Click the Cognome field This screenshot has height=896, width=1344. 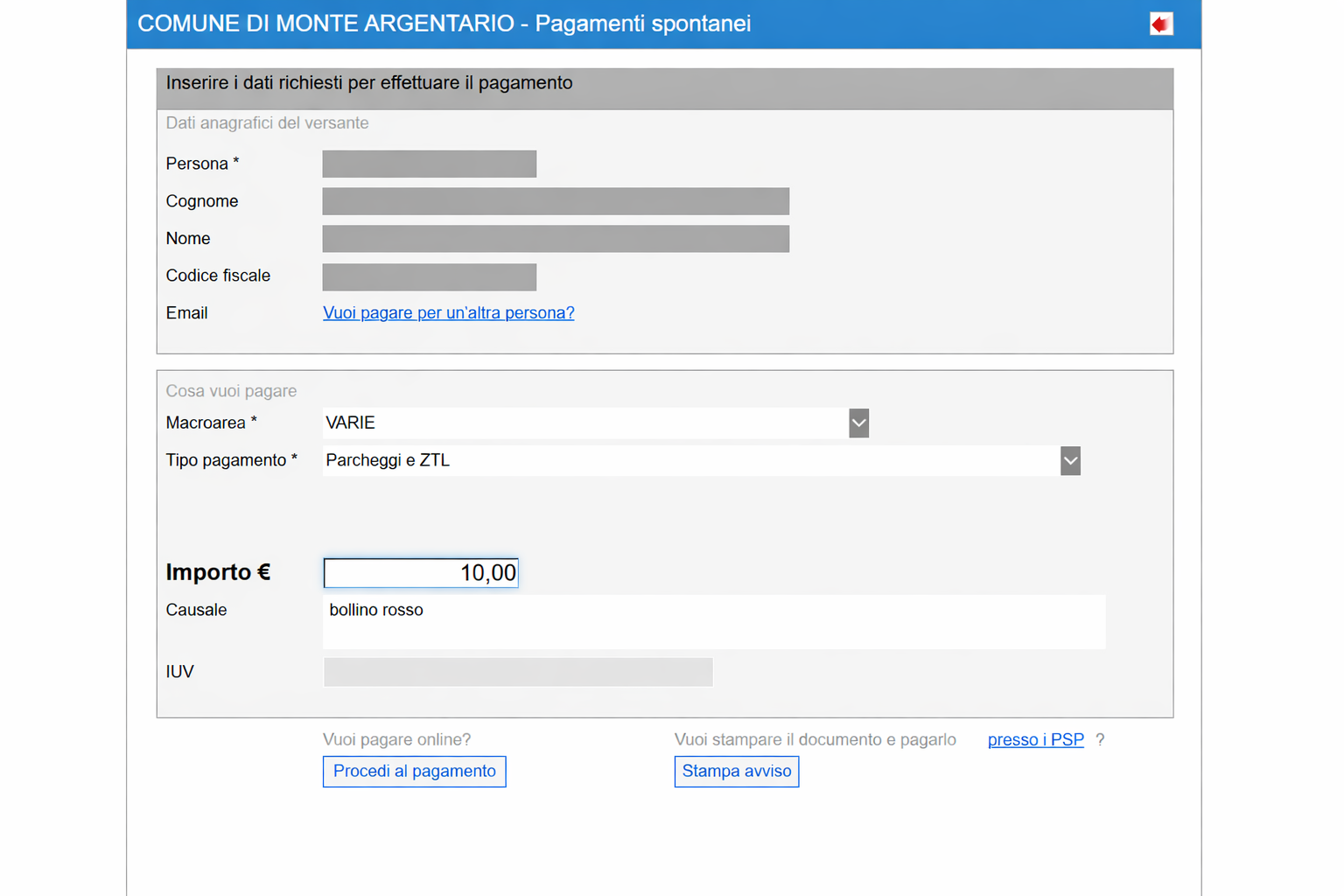tap(556, 201)
